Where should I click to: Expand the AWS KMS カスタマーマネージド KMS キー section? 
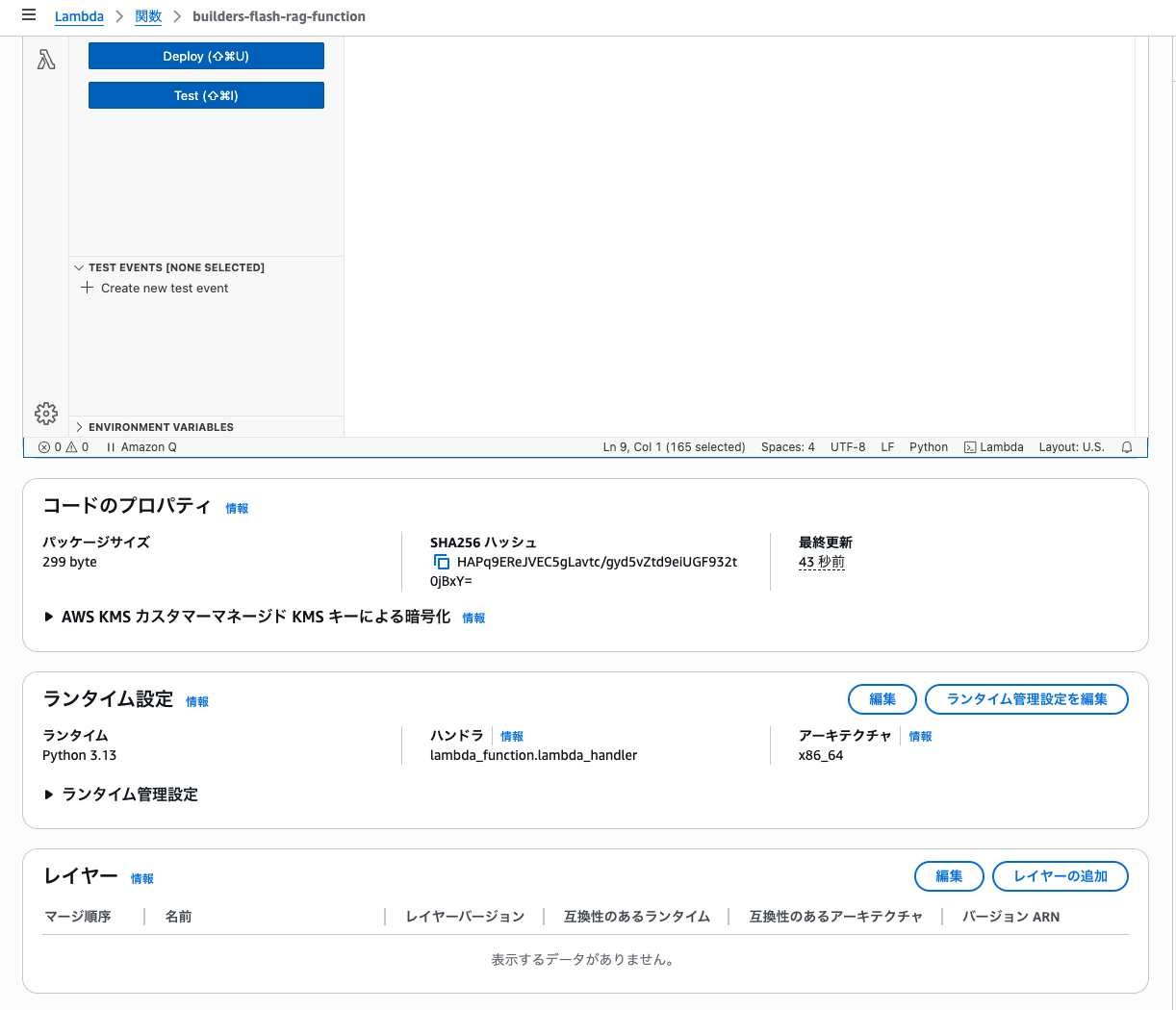[x=50, y=617]
